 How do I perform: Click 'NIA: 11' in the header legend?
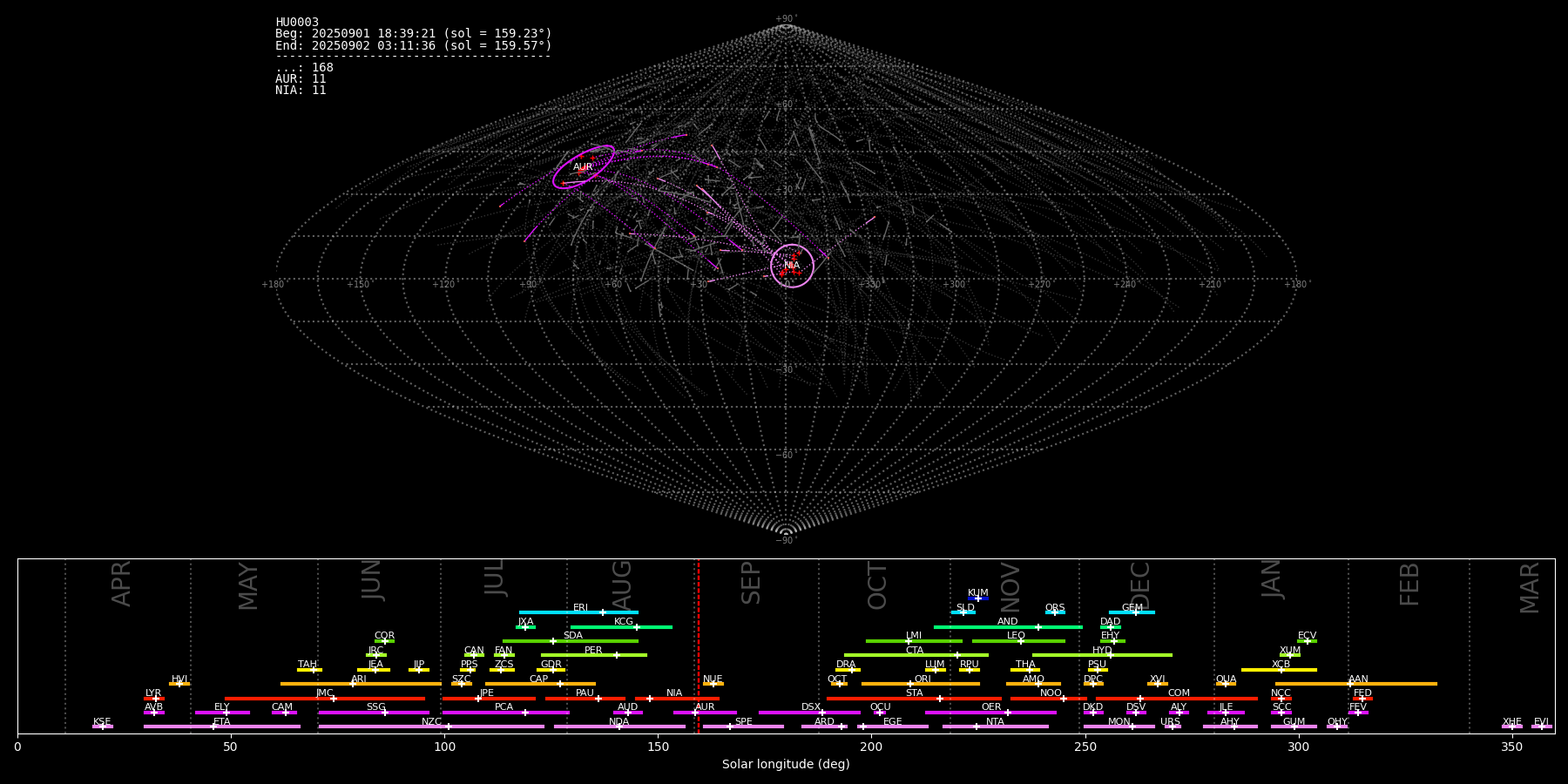pos(301,91)
